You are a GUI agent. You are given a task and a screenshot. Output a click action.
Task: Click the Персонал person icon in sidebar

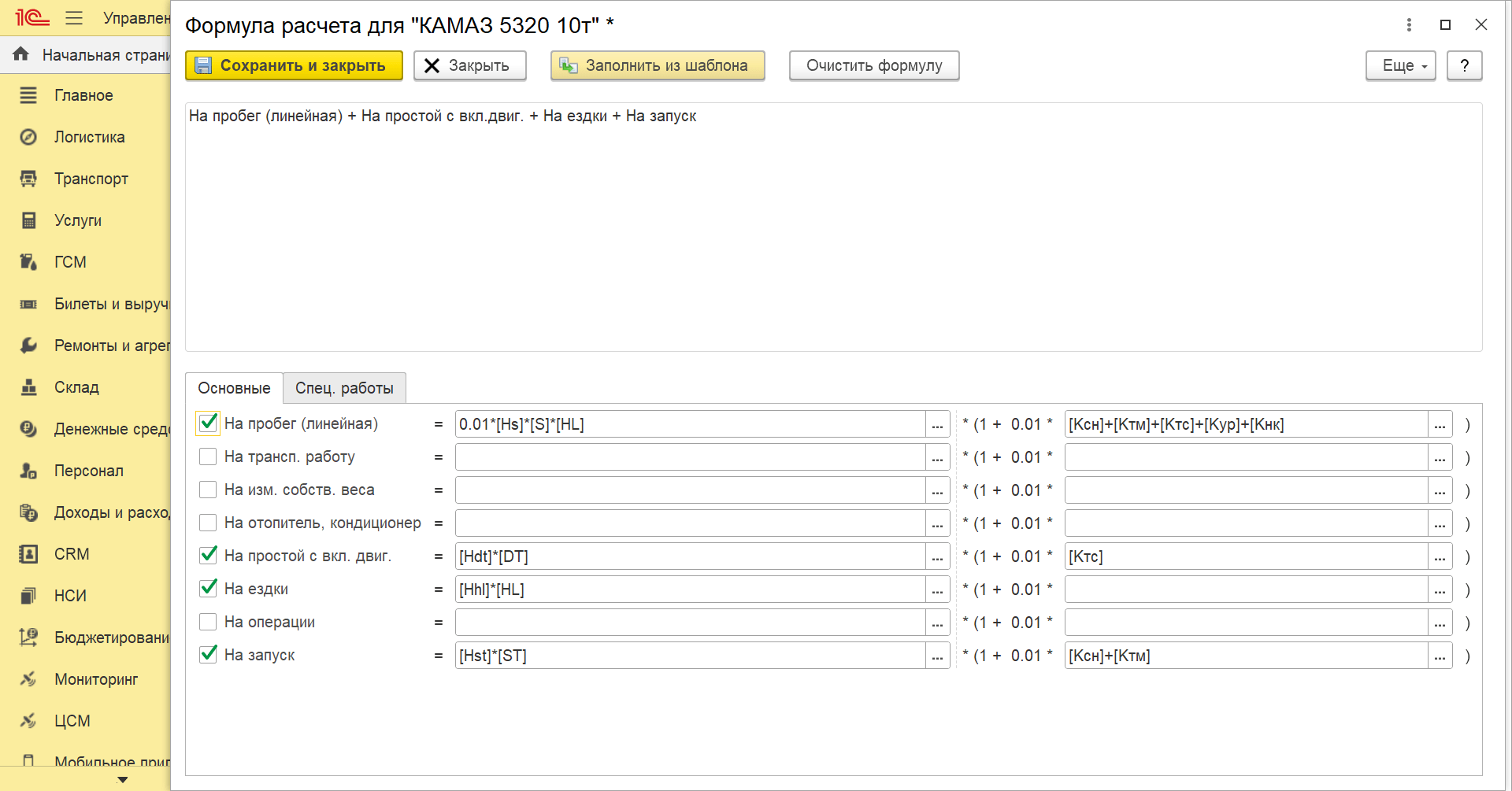(28, 471)
